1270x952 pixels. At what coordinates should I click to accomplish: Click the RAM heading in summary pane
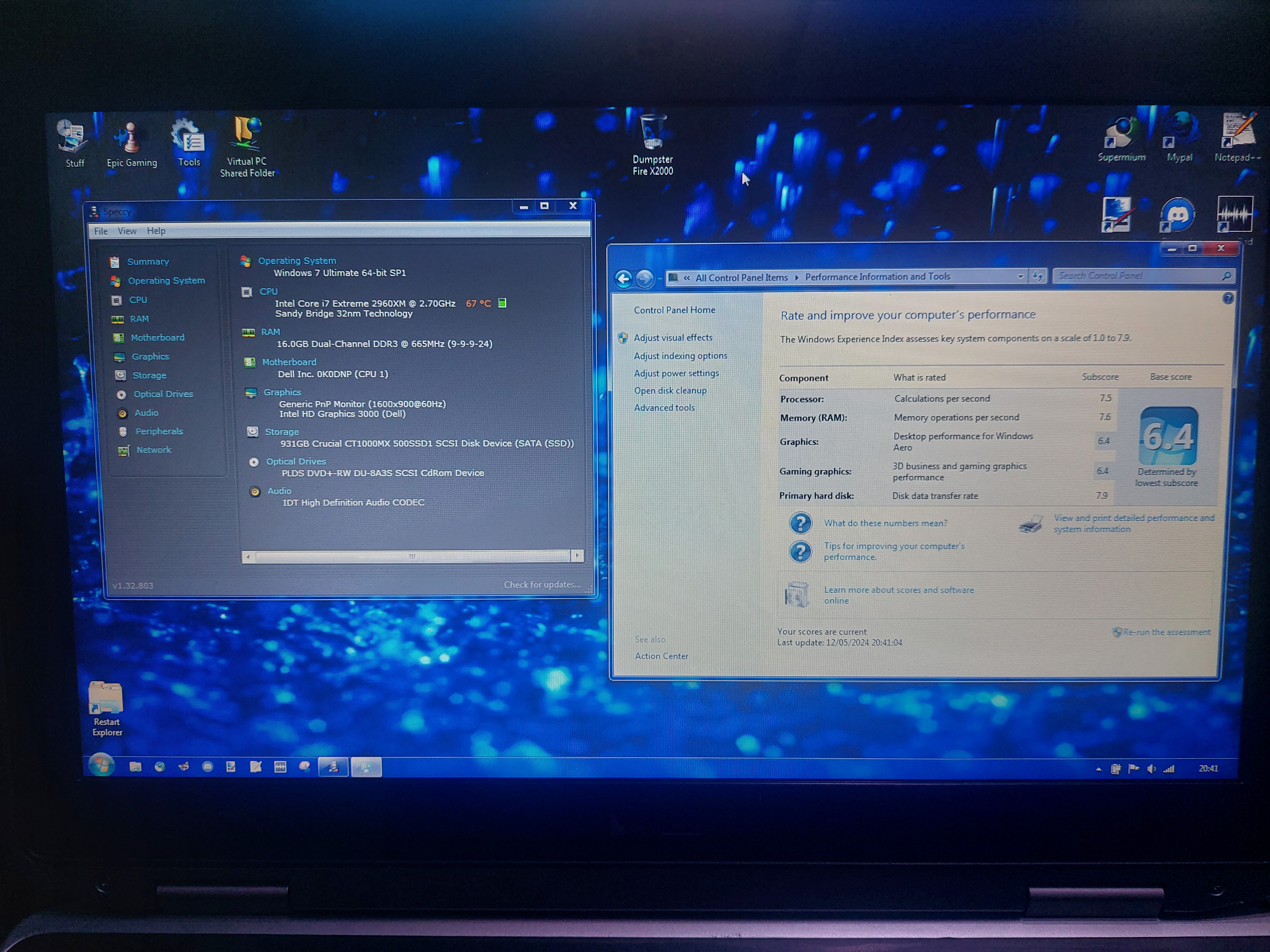pyautogui.click(x=271, y=332)
